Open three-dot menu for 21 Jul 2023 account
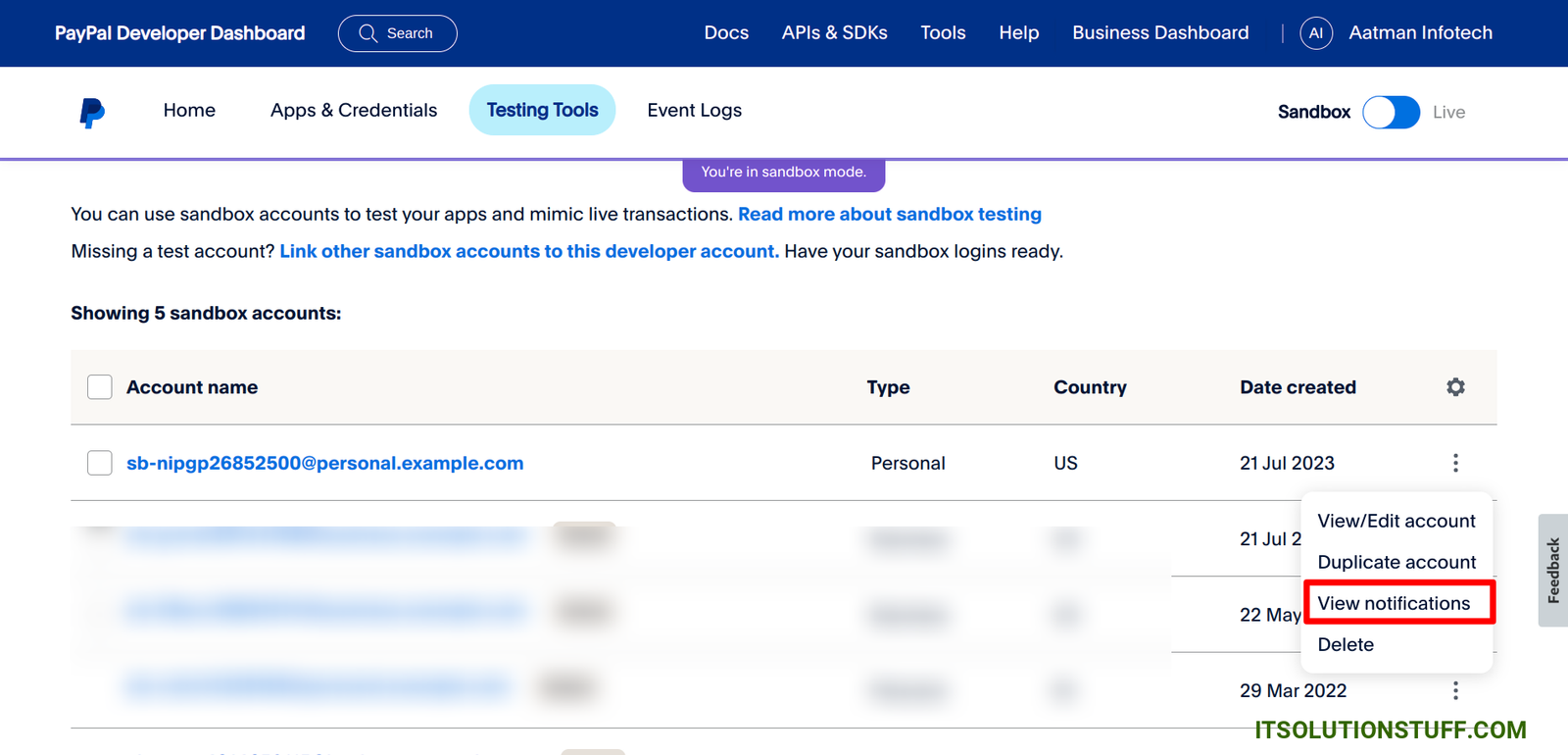1568x755 pixels. (x=1455, y=463)
